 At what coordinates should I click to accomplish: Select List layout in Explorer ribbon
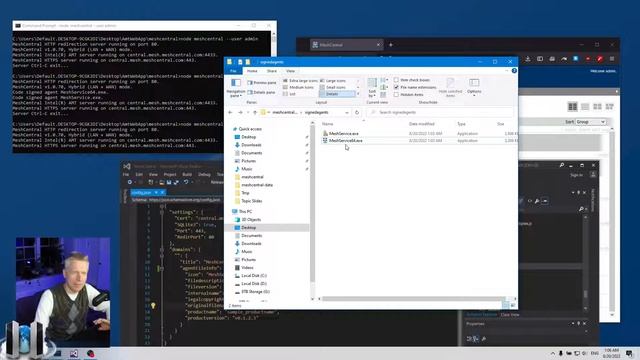289,94
